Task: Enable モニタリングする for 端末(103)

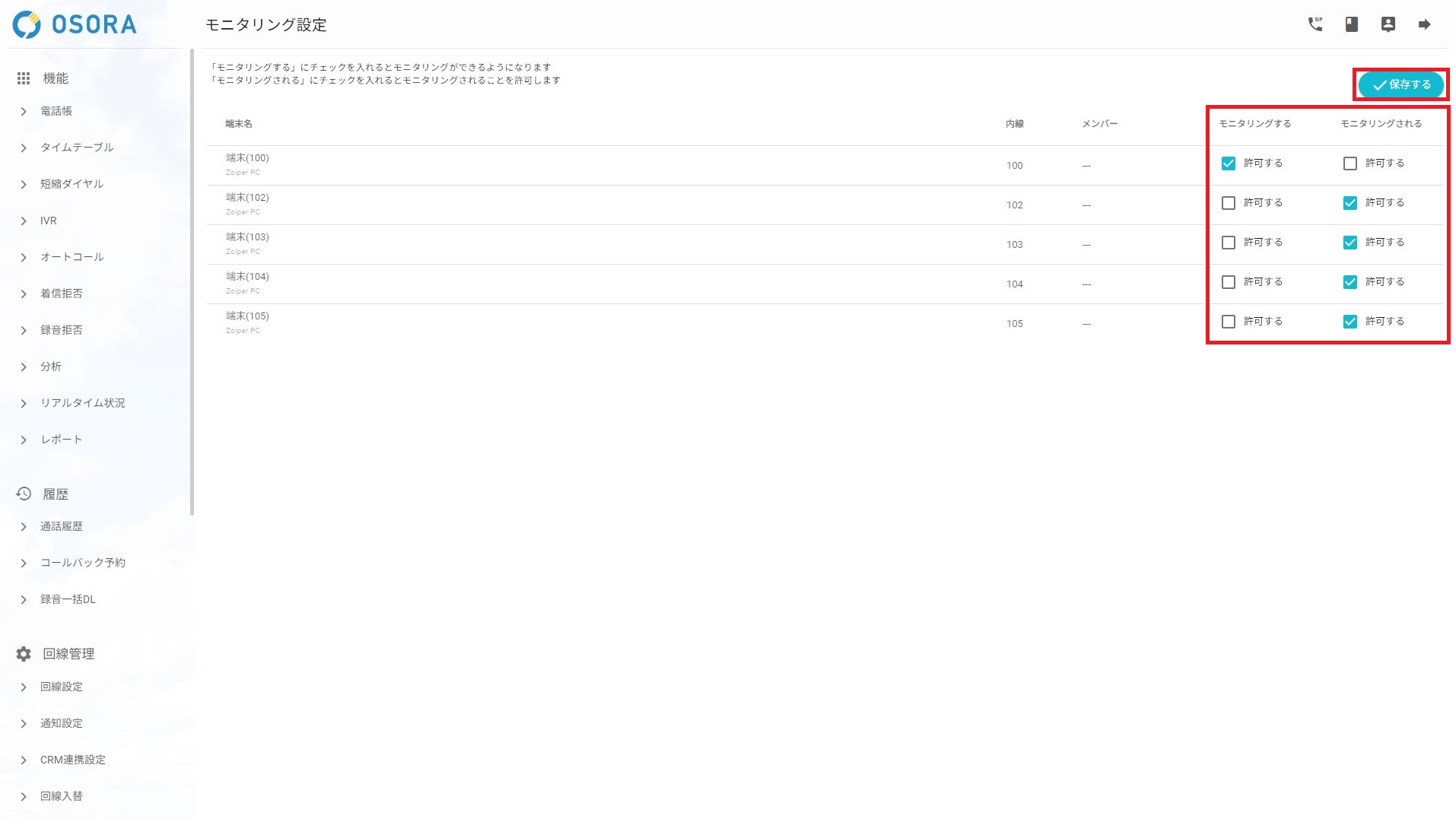Action: pos(1228,243)
